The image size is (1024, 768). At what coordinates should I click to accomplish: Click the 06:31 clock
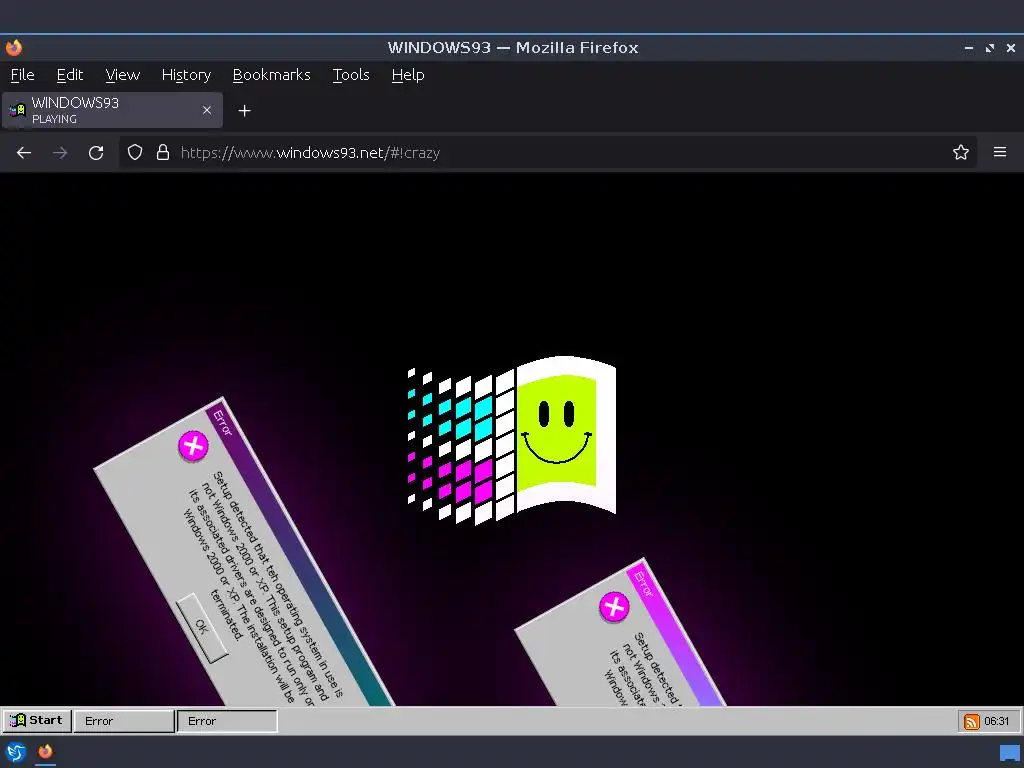[x=997, y=721]
